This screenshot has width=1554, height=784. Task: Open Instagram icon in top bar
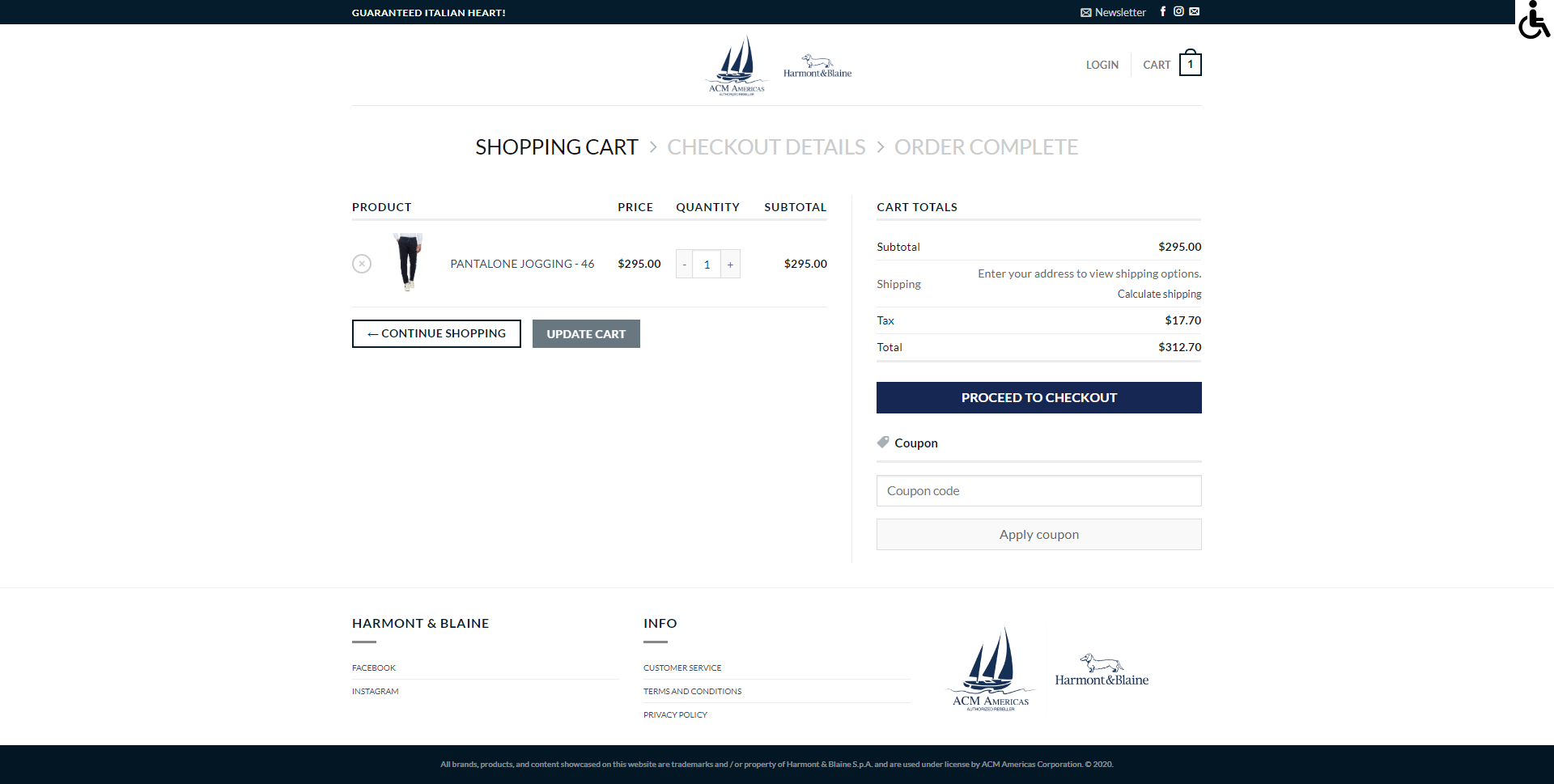[1178, 11]
